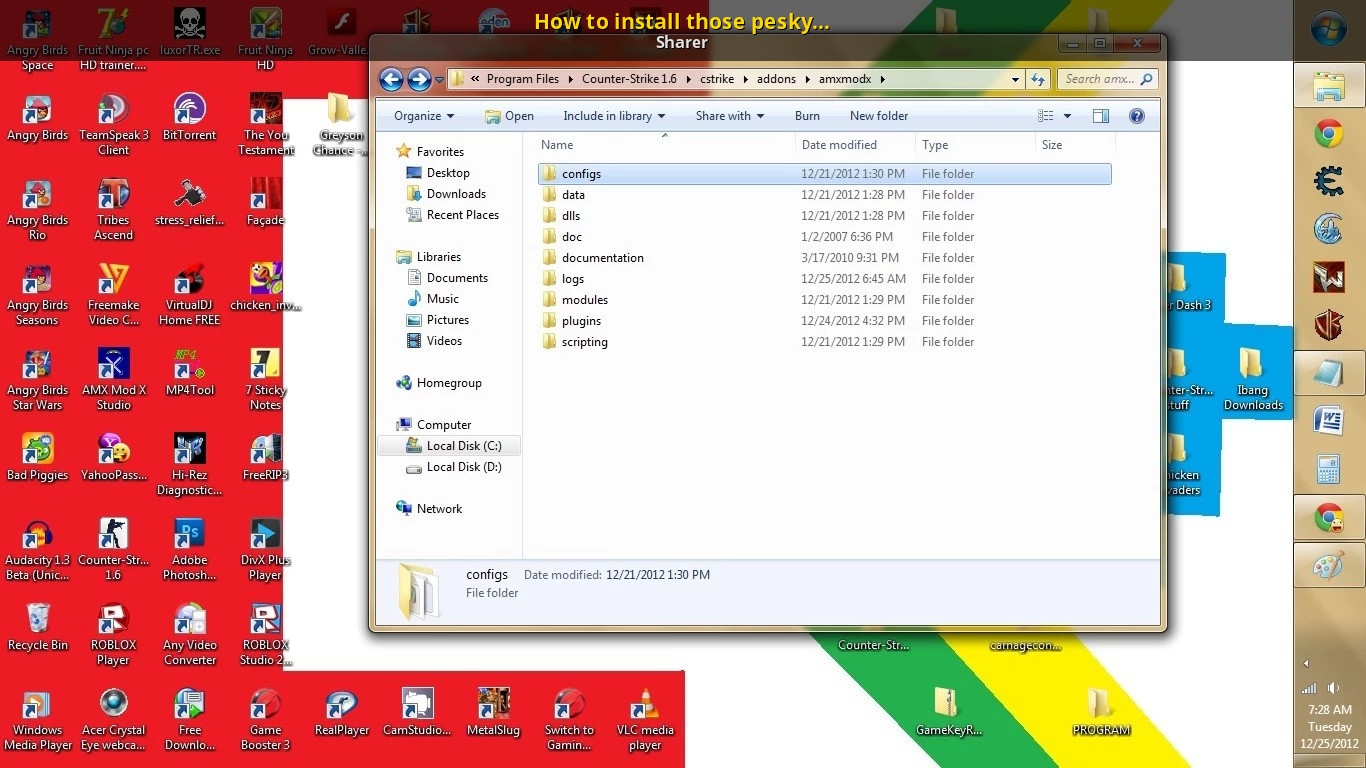Click the Open toolbar button

pyautogui.click(x=509, y=116)
